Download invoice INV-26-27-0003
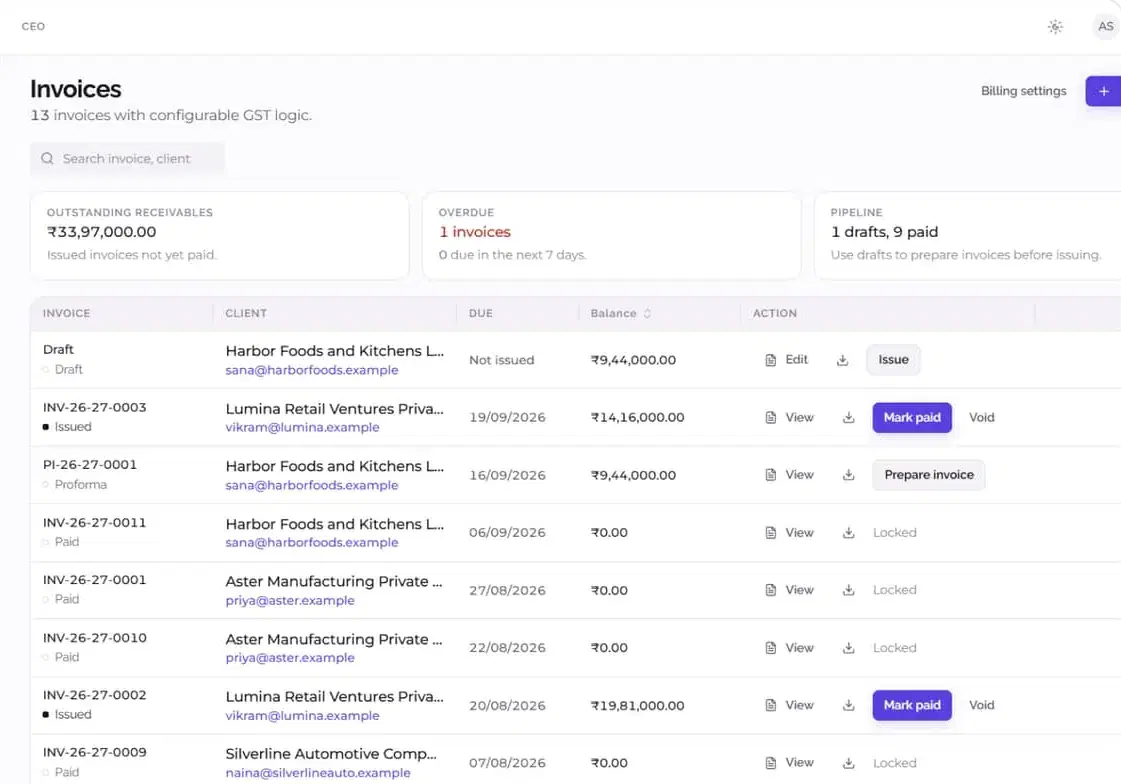The width and height of the screenshot is (1121, 784). pos(849,417)
